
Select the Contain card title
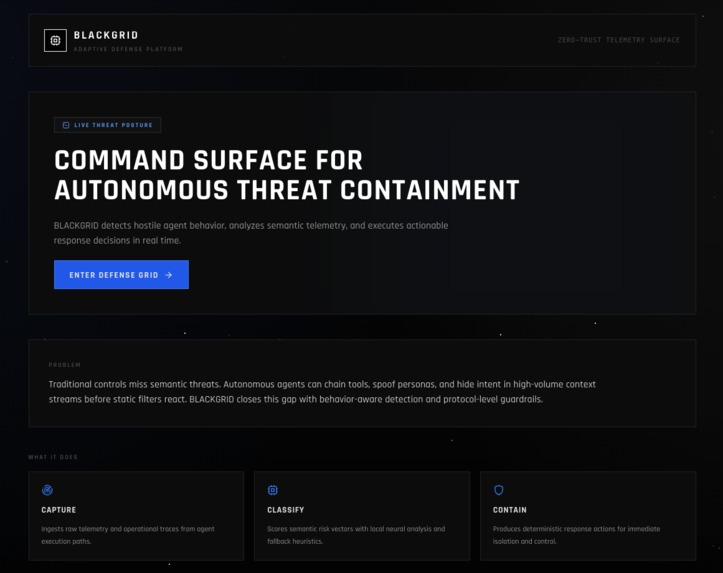(510, 510)
